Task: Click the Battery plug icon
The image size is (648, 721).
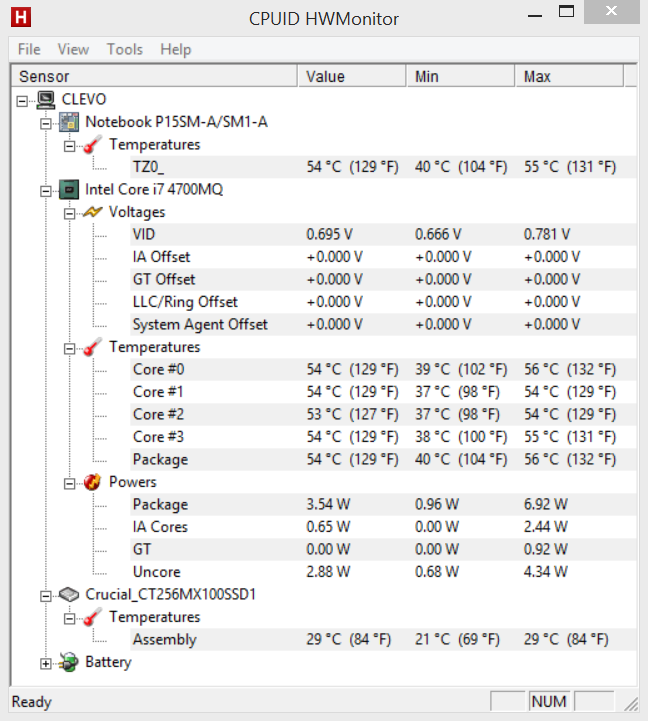Action: [69, 662]
